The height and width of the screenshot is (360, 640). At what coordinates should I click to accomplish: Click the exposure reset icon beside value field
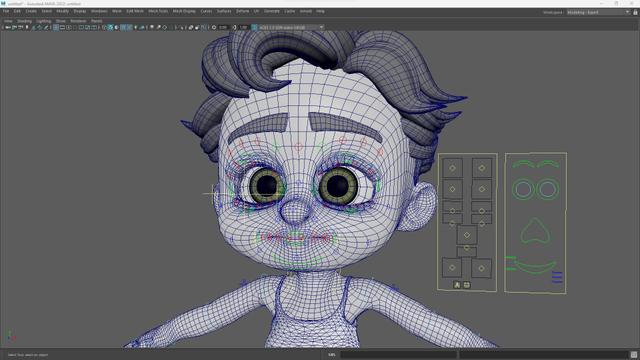pos(214,27)
